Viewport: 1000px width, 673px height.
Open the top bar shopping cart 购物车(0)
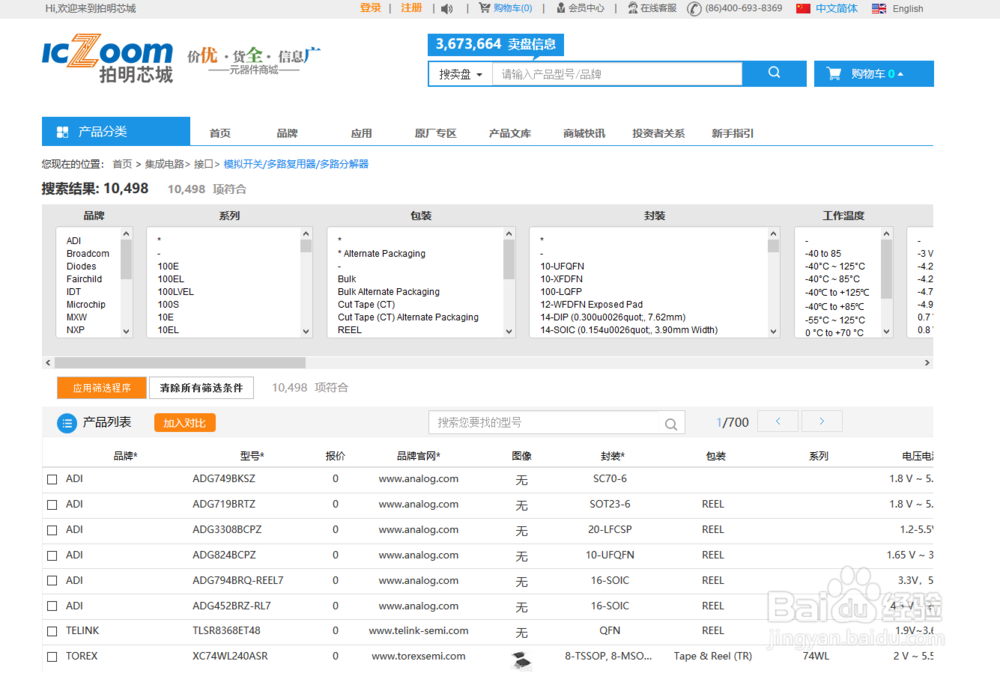(x=506, y=8)
